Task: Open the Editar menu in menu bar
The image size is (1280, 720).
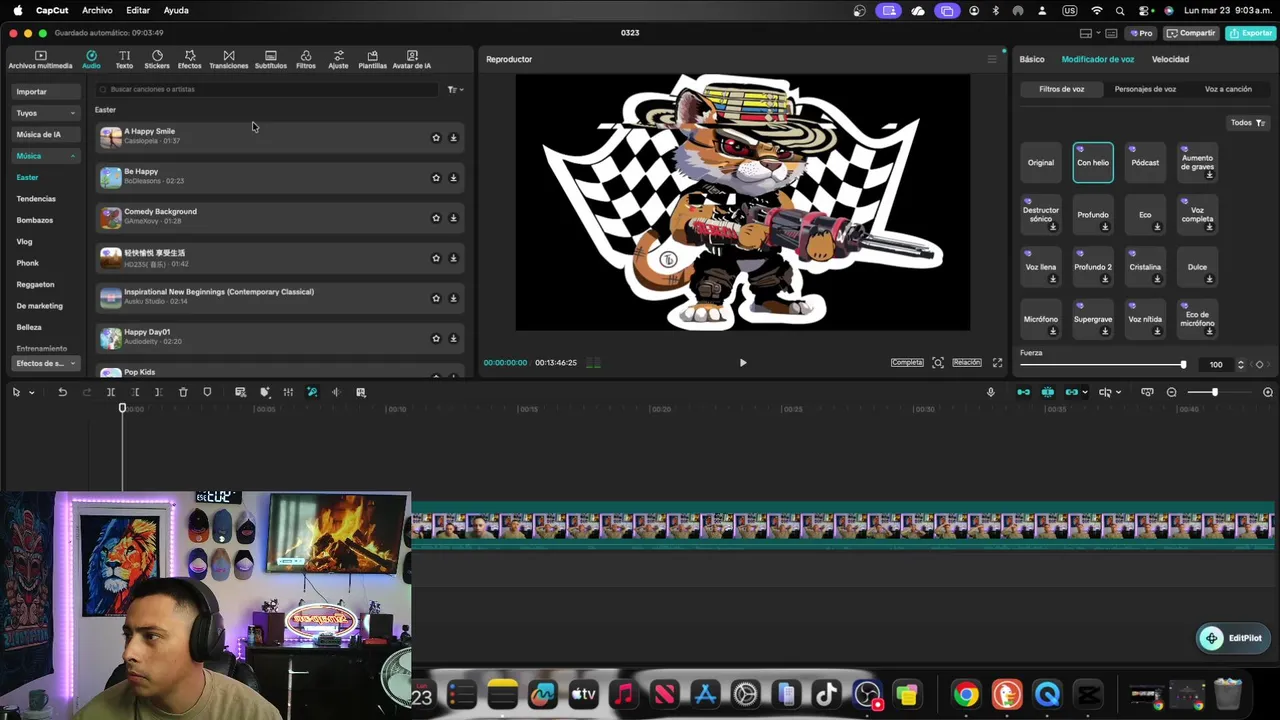Action: (138, 10)
